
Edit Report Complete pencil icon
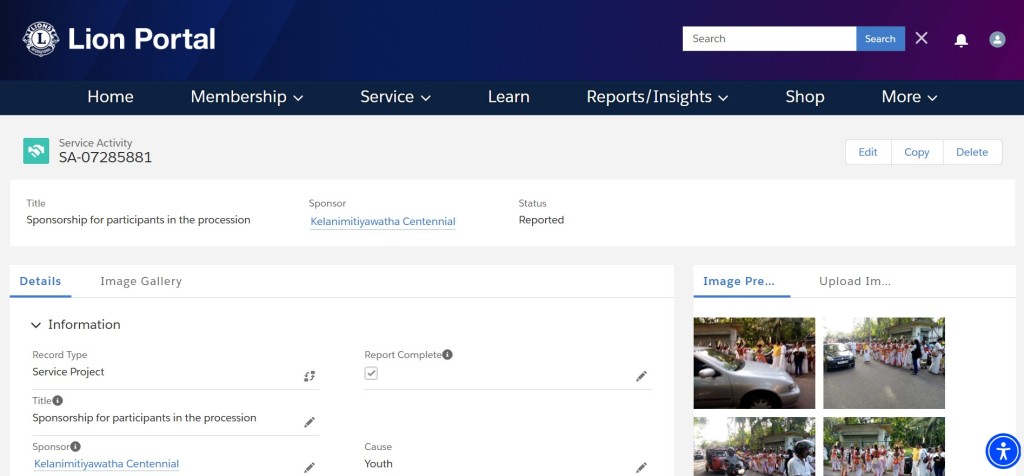point(641,376)
